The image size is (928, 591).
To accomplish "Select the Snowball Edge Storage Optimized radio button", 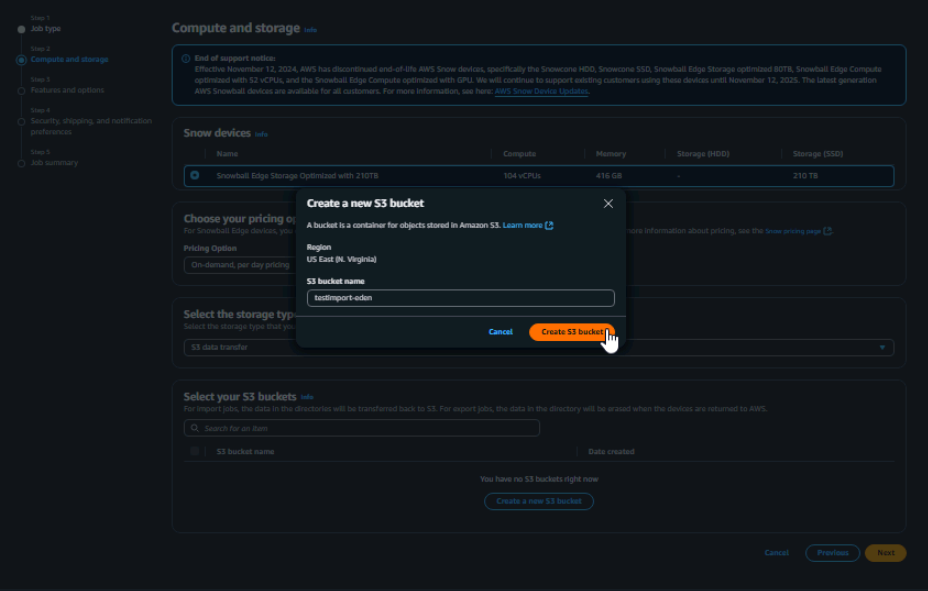I will [x=194, y=176].
